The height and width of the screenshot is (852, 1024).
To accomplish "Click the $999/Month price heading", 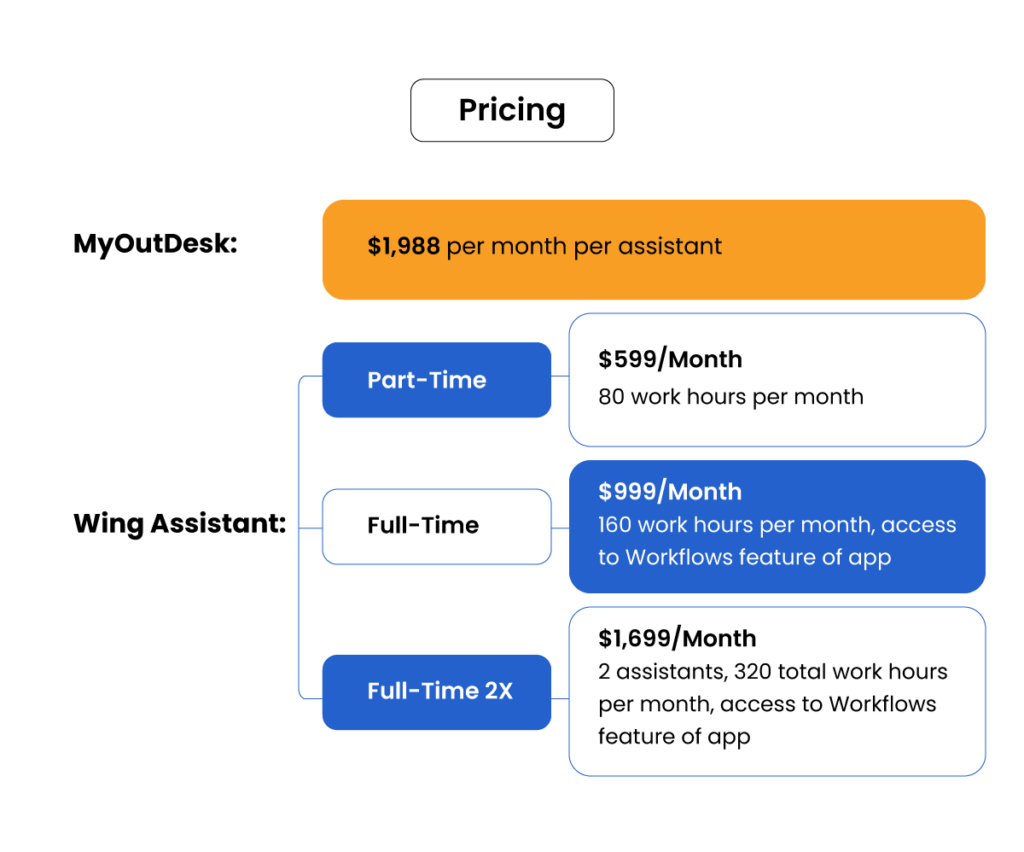I will (670, 492).
